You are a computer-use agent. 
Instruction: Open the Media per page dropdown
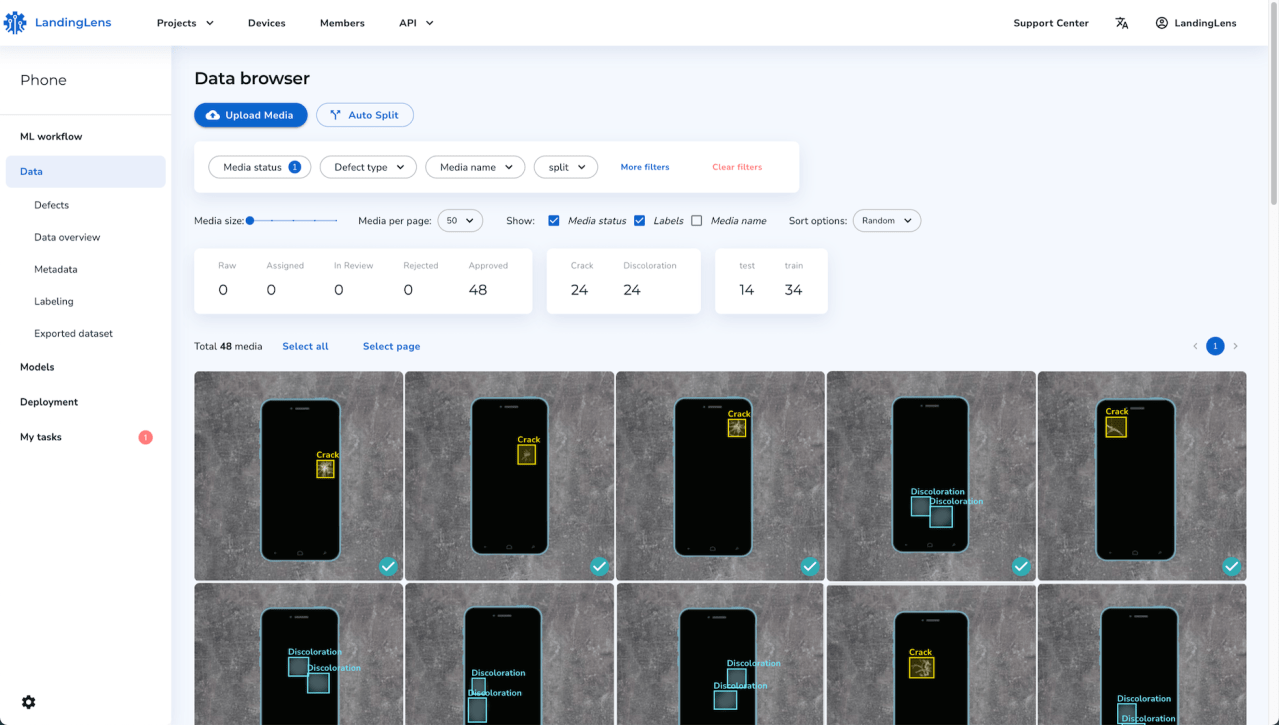coord(460,220)
